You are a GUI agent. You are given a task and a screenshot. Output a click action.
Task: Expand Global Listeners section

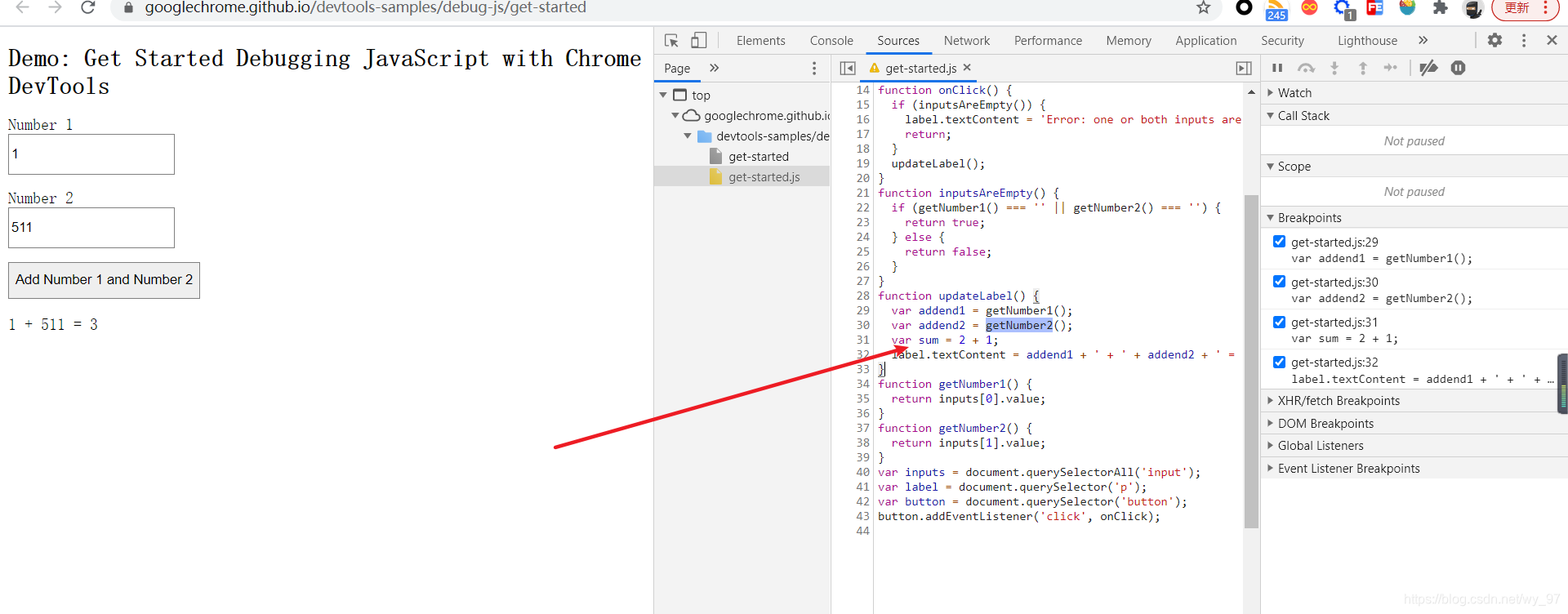(1414, 446)
